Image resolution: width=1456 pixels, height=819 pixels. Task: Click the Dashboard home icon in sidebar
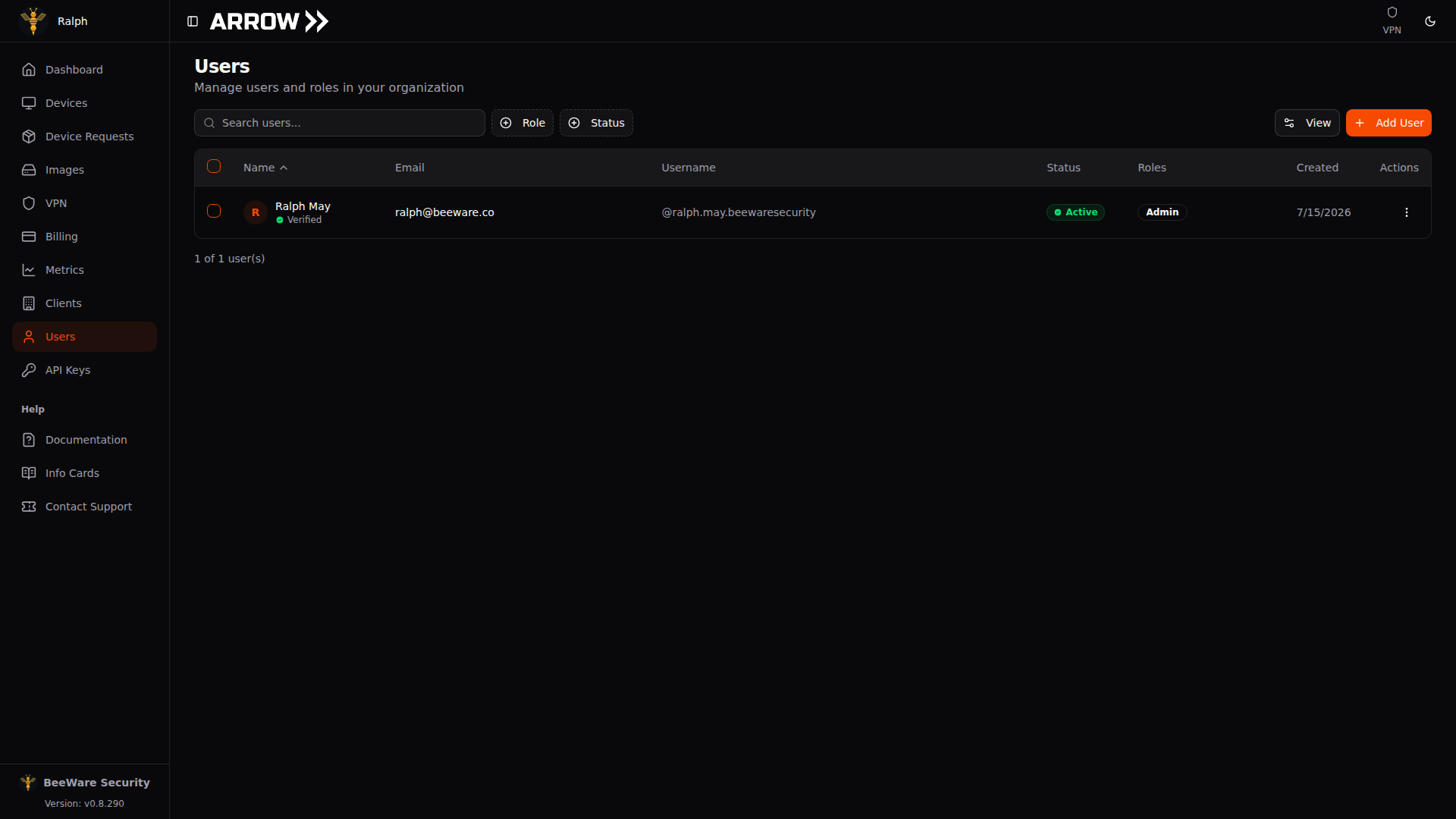pyautogui.click(x=29, y=70)
